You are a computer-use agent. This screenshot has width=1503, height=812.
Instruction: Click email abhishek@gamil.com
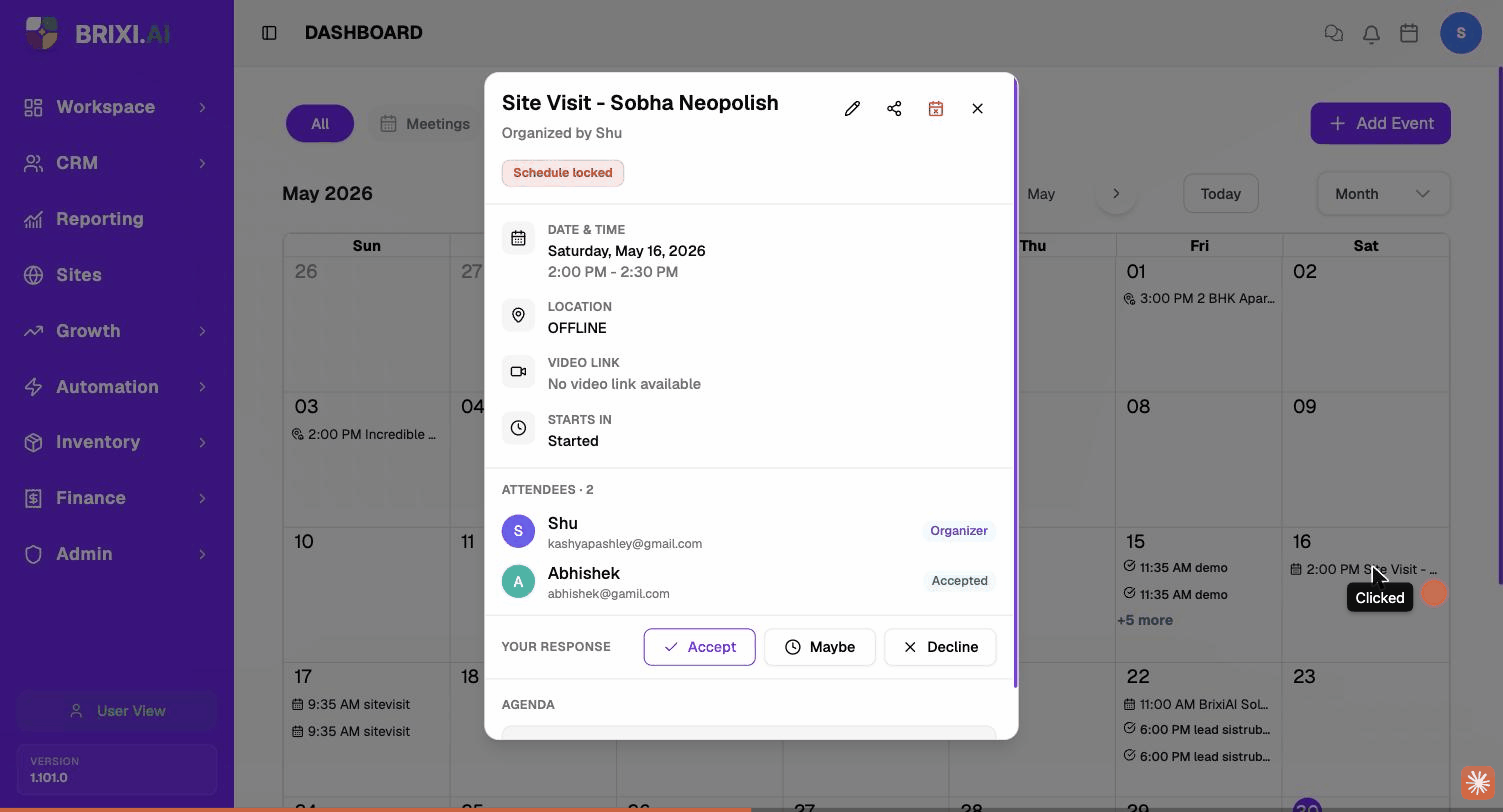click(609, 594)
